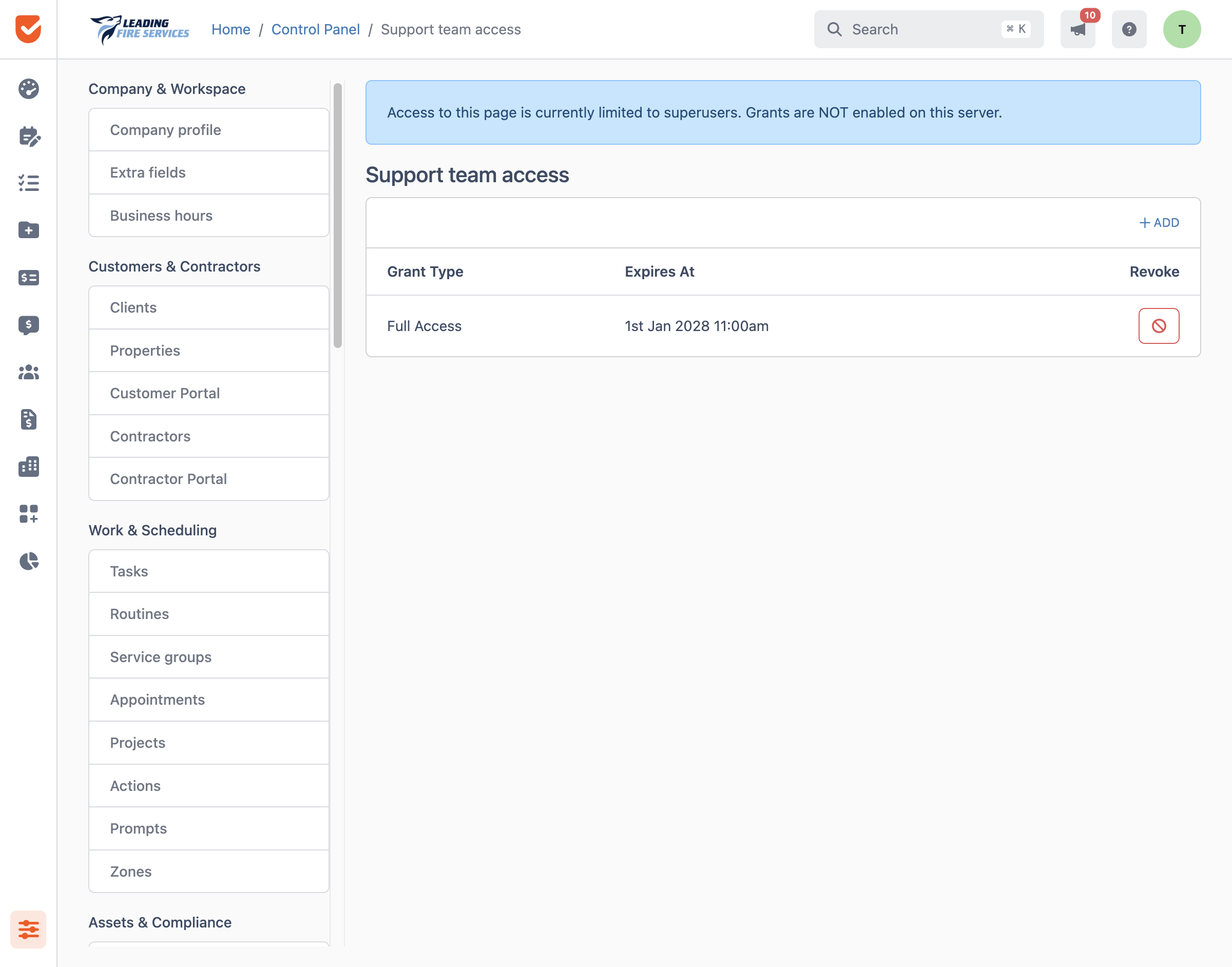Open the announcements megaphone icon

(1078, 29)
